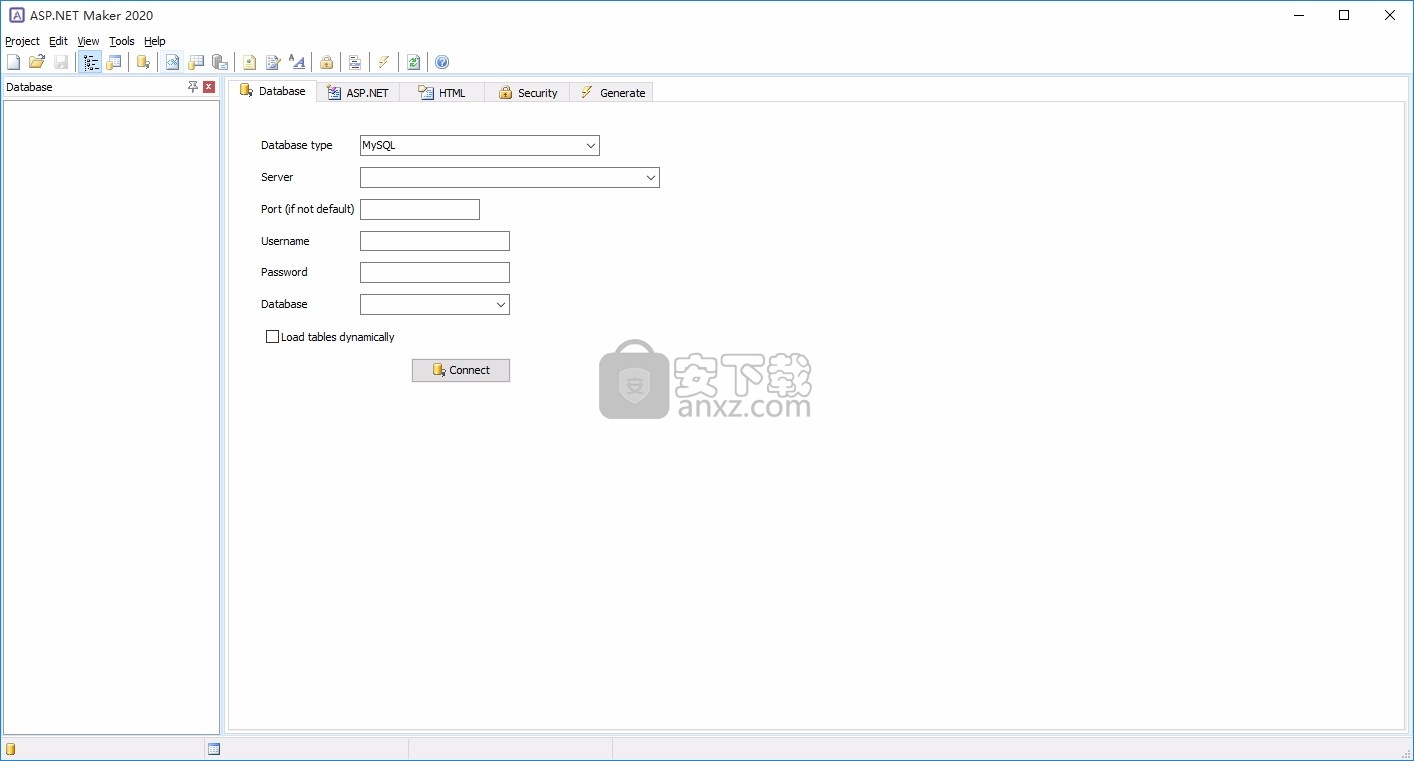Click the font letter A toolbar icon
This screenshot has width=1414, height=761.
[x=297, y=62]
